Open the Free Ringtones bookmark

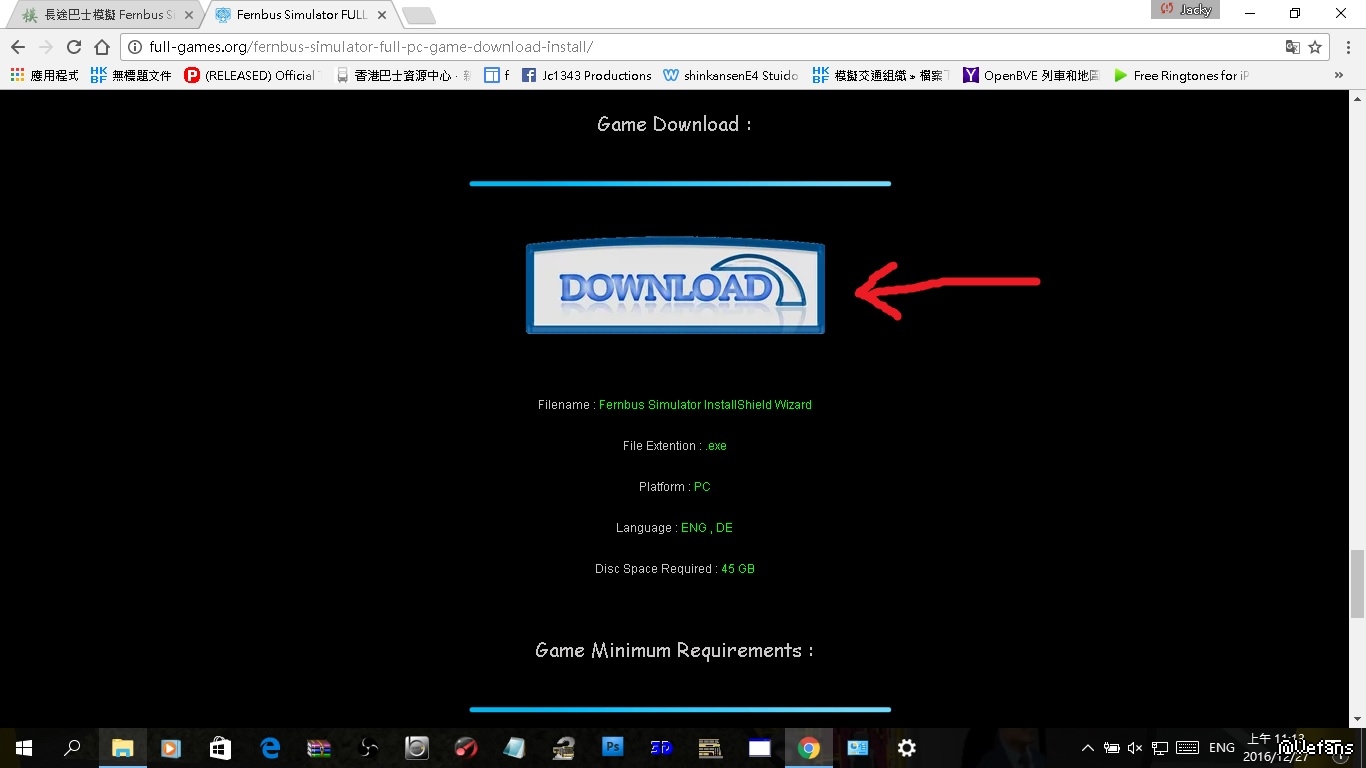click(1181, 75)
